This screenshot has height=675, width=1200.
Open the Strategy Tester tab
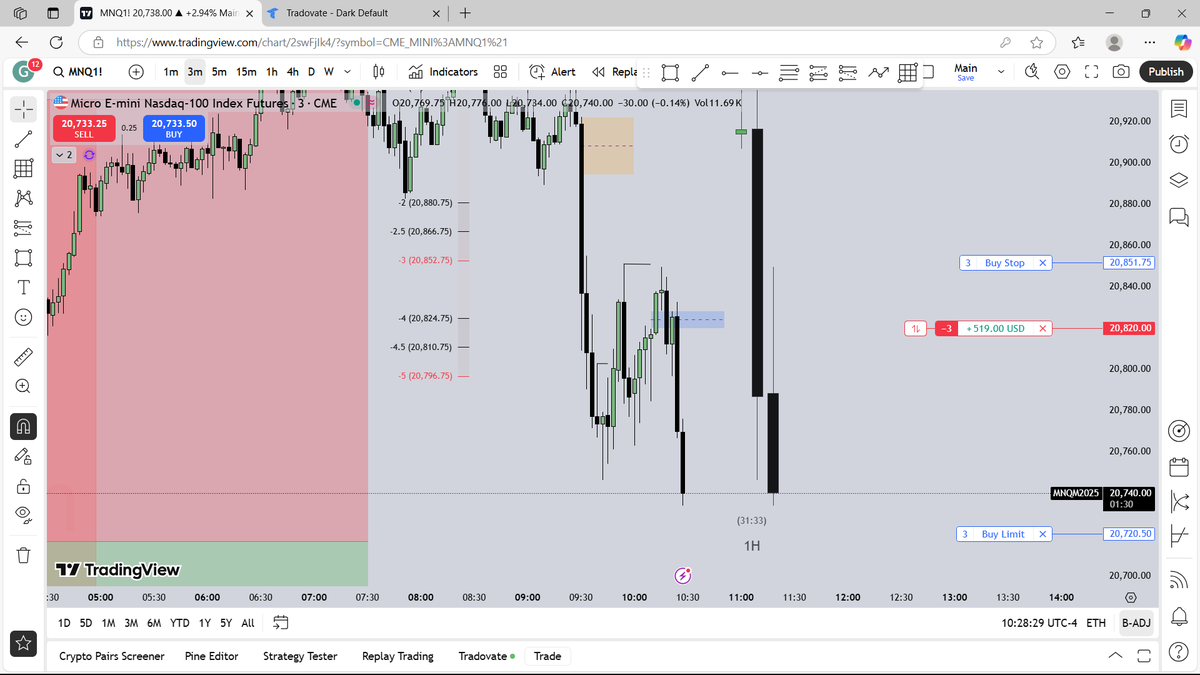[300, 656]
